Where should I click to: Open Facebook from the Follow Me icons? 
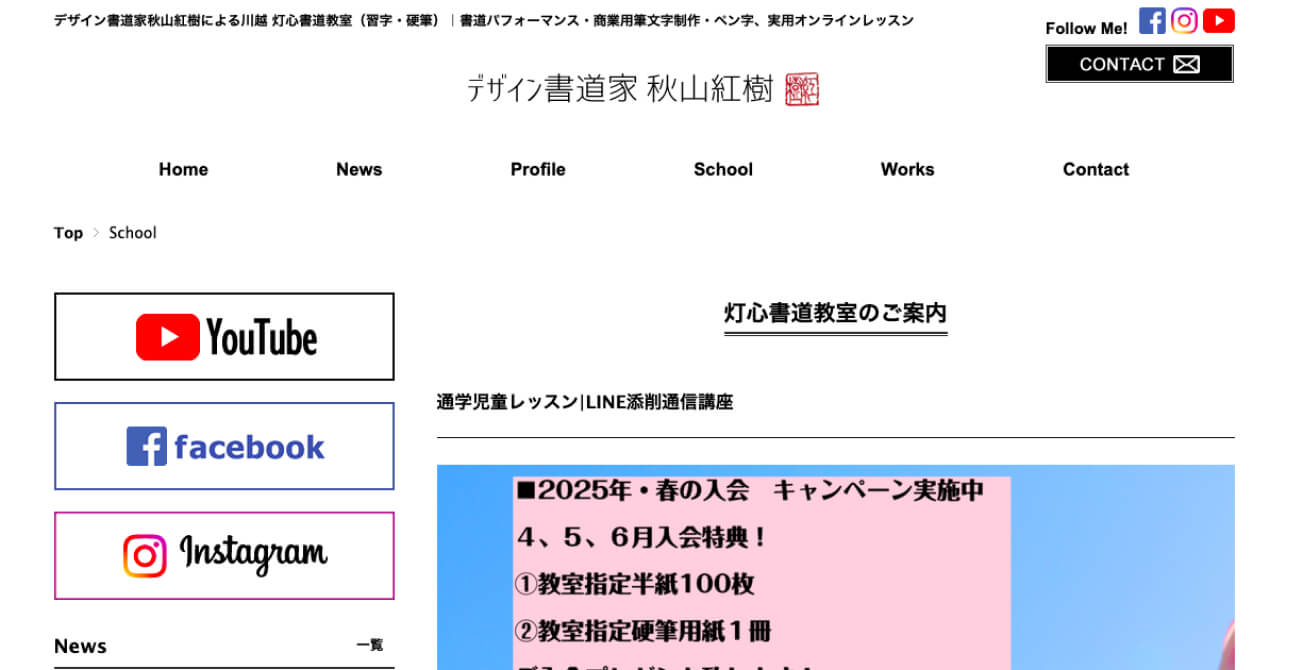(x=1151, y=20)
